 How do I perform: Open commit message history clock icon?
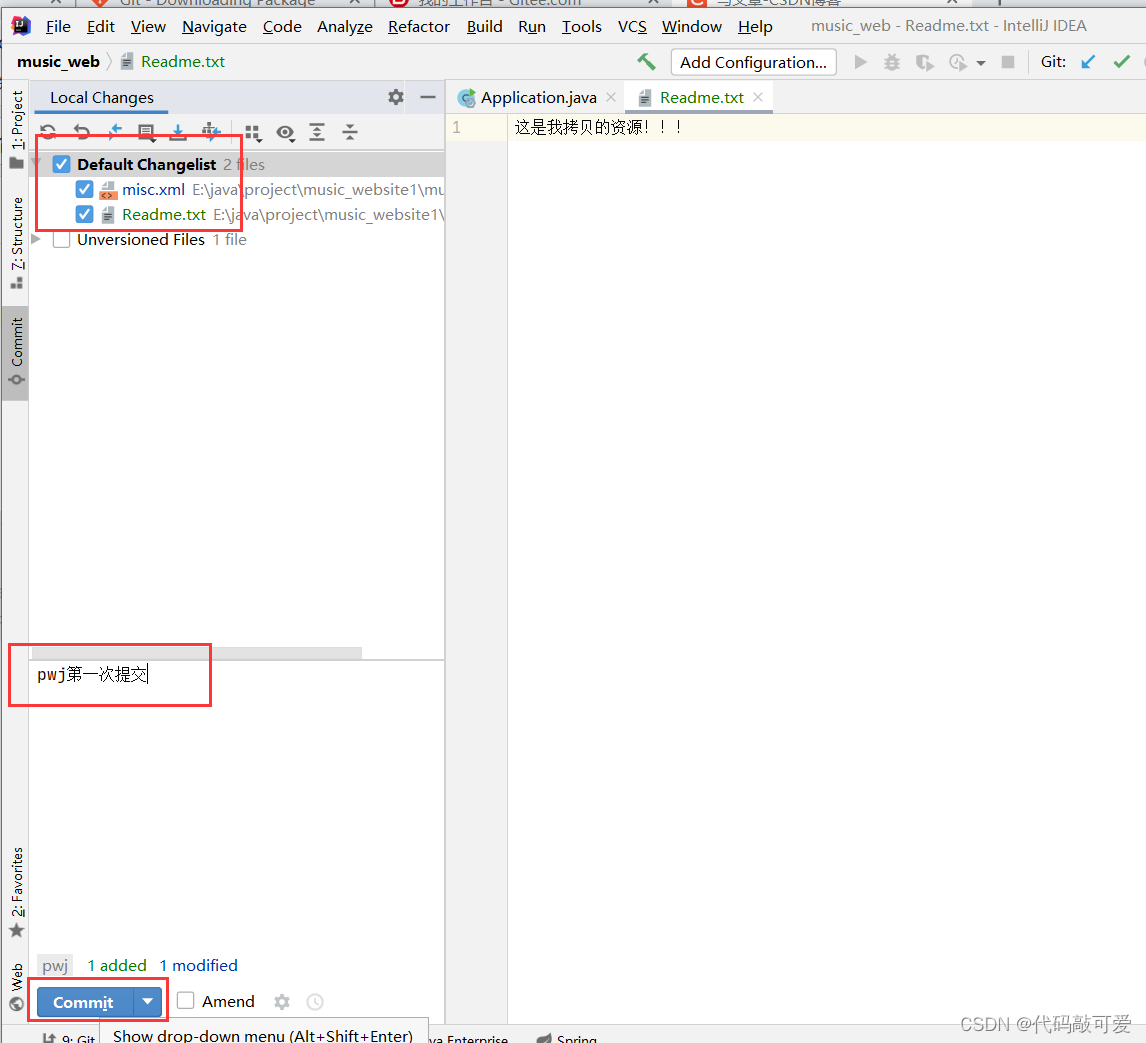[x=315, y=1002]
